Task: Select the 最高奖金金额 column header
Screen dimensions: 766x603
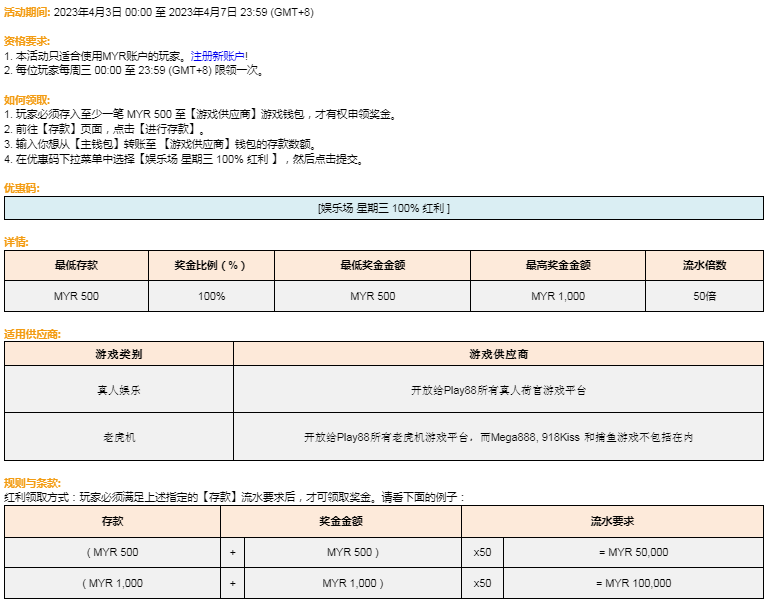Action: click(x=557, y=266)
